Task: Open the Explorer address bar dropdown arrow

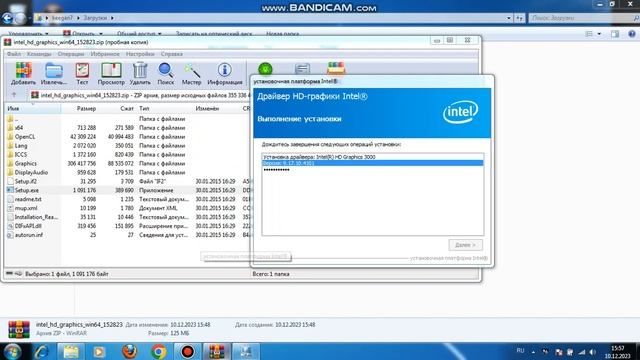Action: (x=509, y=18)
